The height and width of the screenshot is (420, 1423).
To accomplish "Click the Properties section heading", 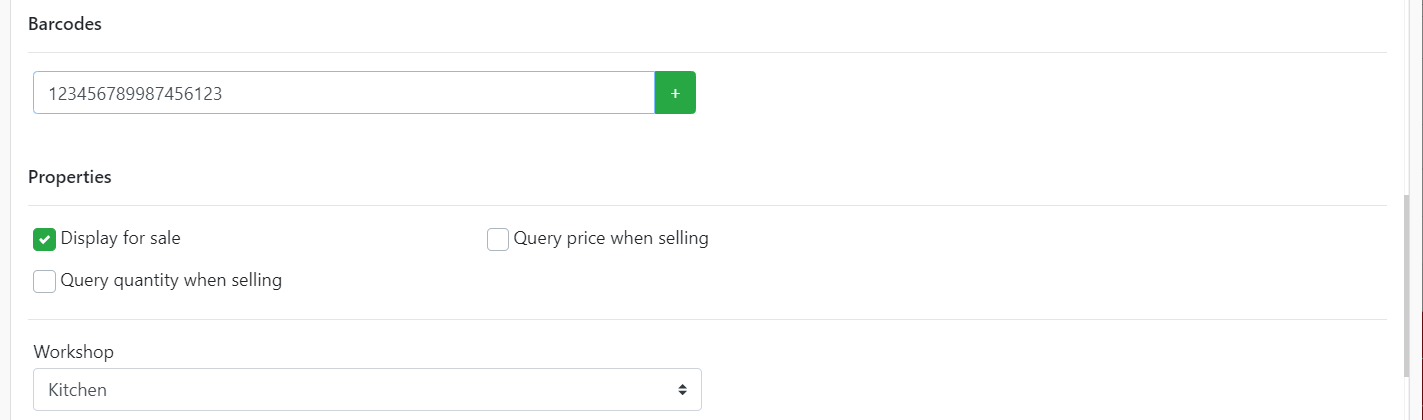I will point(70,178).
